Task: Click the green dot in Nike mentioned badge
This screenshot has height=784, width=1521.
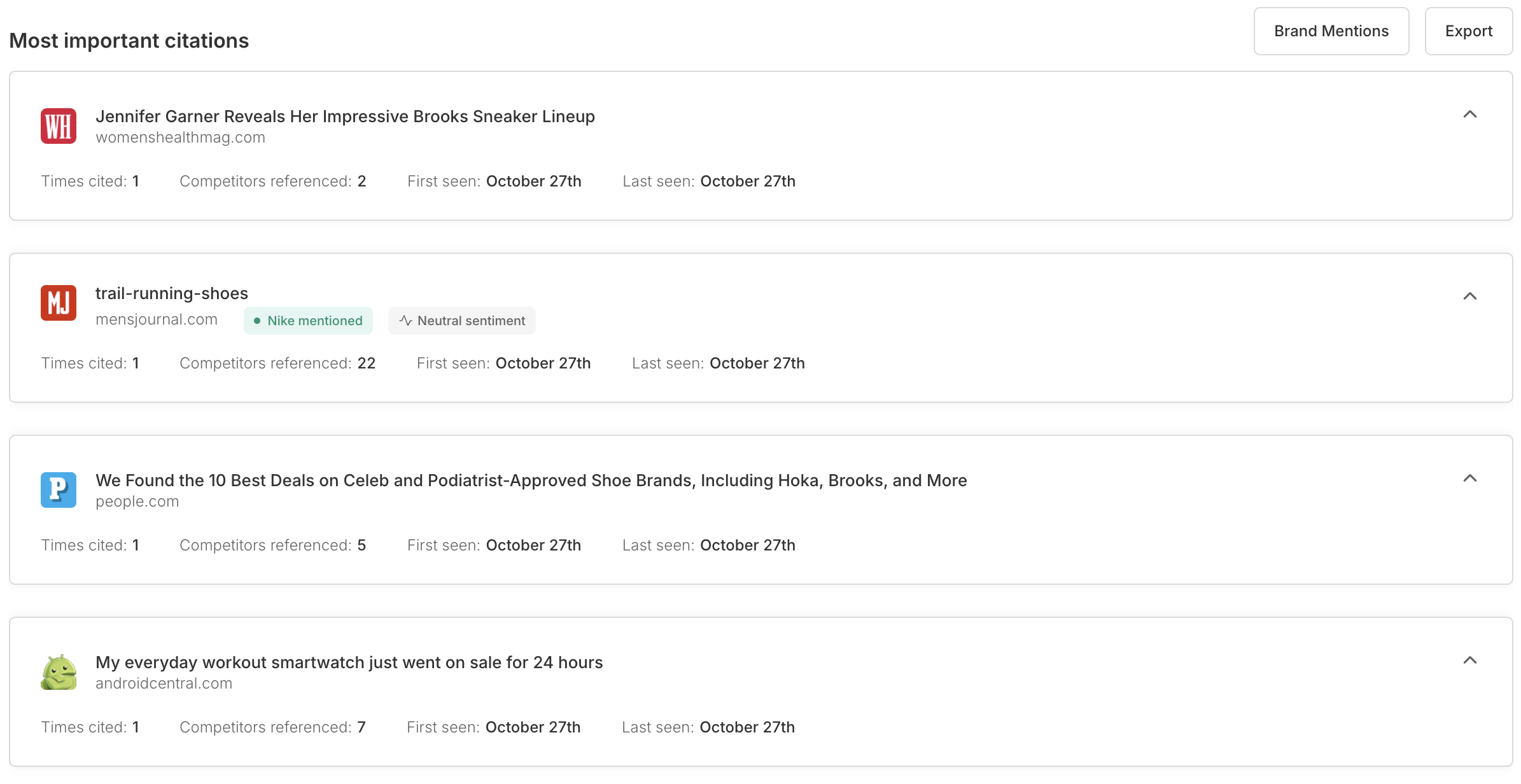Action: 257,321
